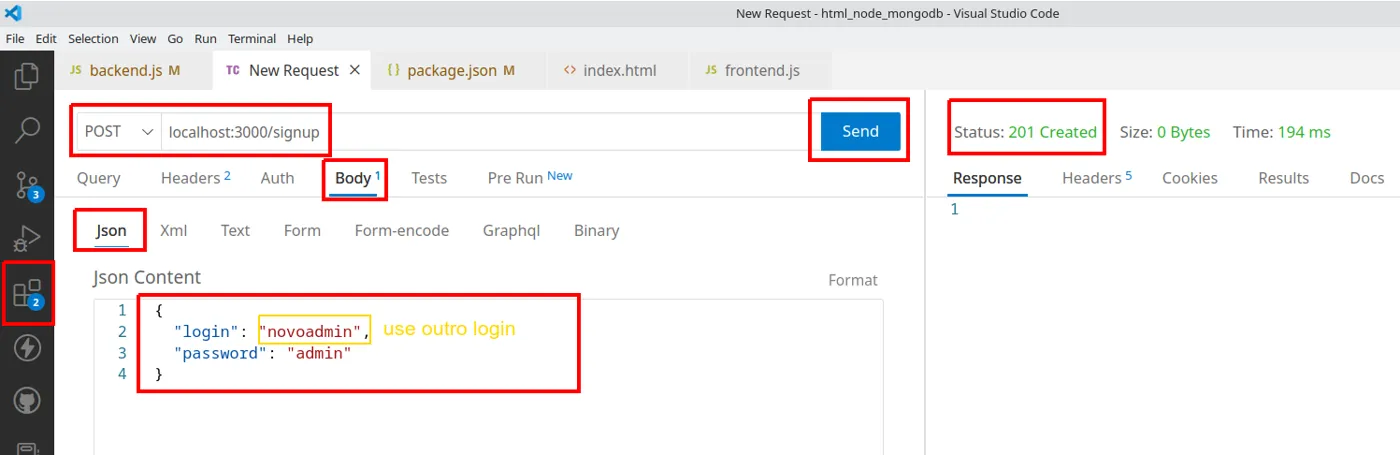Switch to backend.js editor tab
Image resolution: width=1400 pixels, height=455 pixels.
pos(134,70)
